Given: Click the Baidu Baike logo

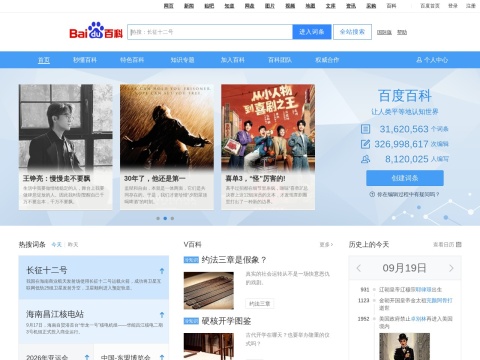Looking at the screenshot, I should tap(96, 30).
